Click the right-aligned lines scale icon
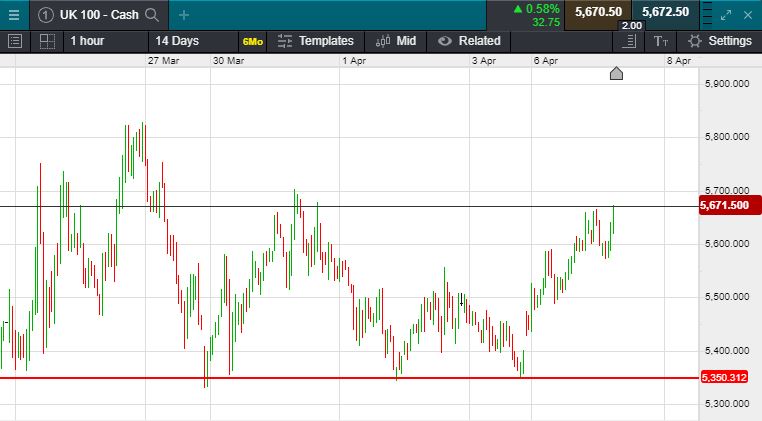 [629, 41]
